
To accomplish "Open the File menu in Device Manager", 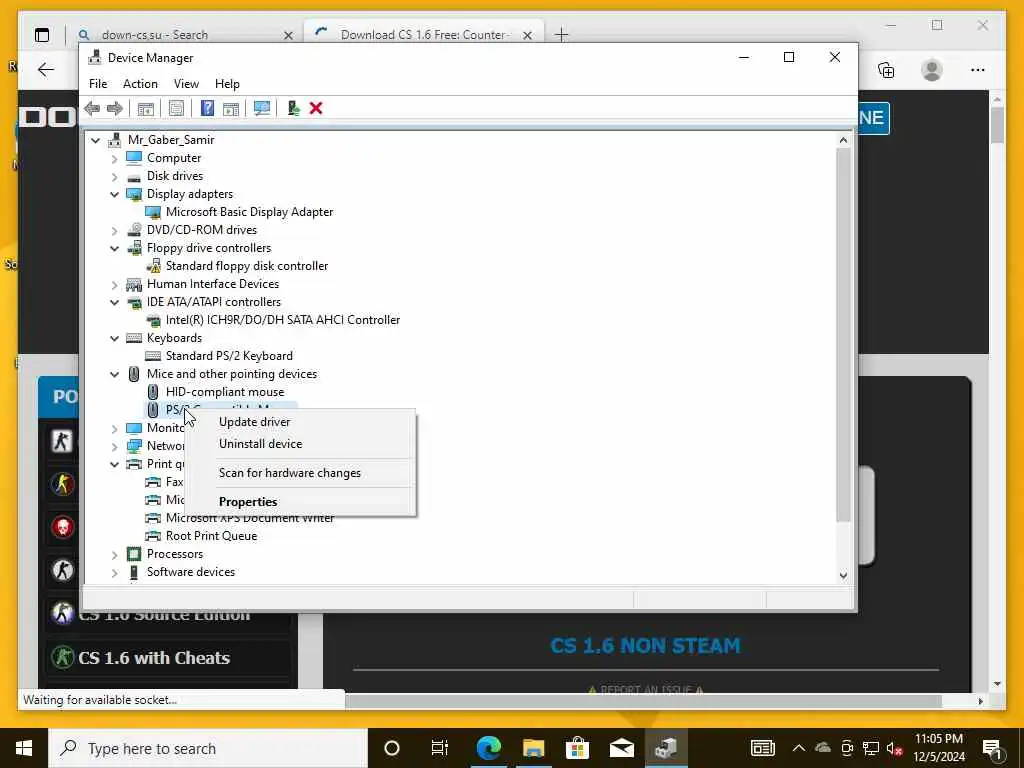I will (x=98, y=84).
